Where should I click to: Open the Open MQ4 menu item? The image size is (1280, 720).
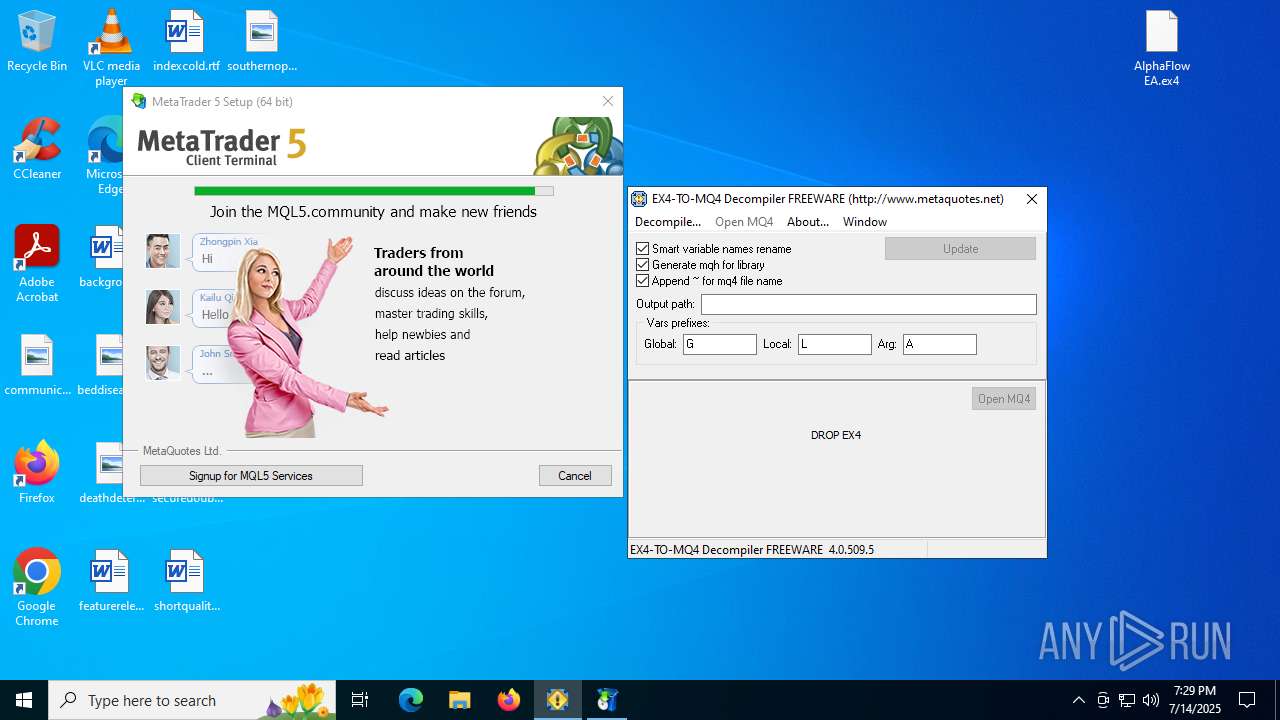744,222
